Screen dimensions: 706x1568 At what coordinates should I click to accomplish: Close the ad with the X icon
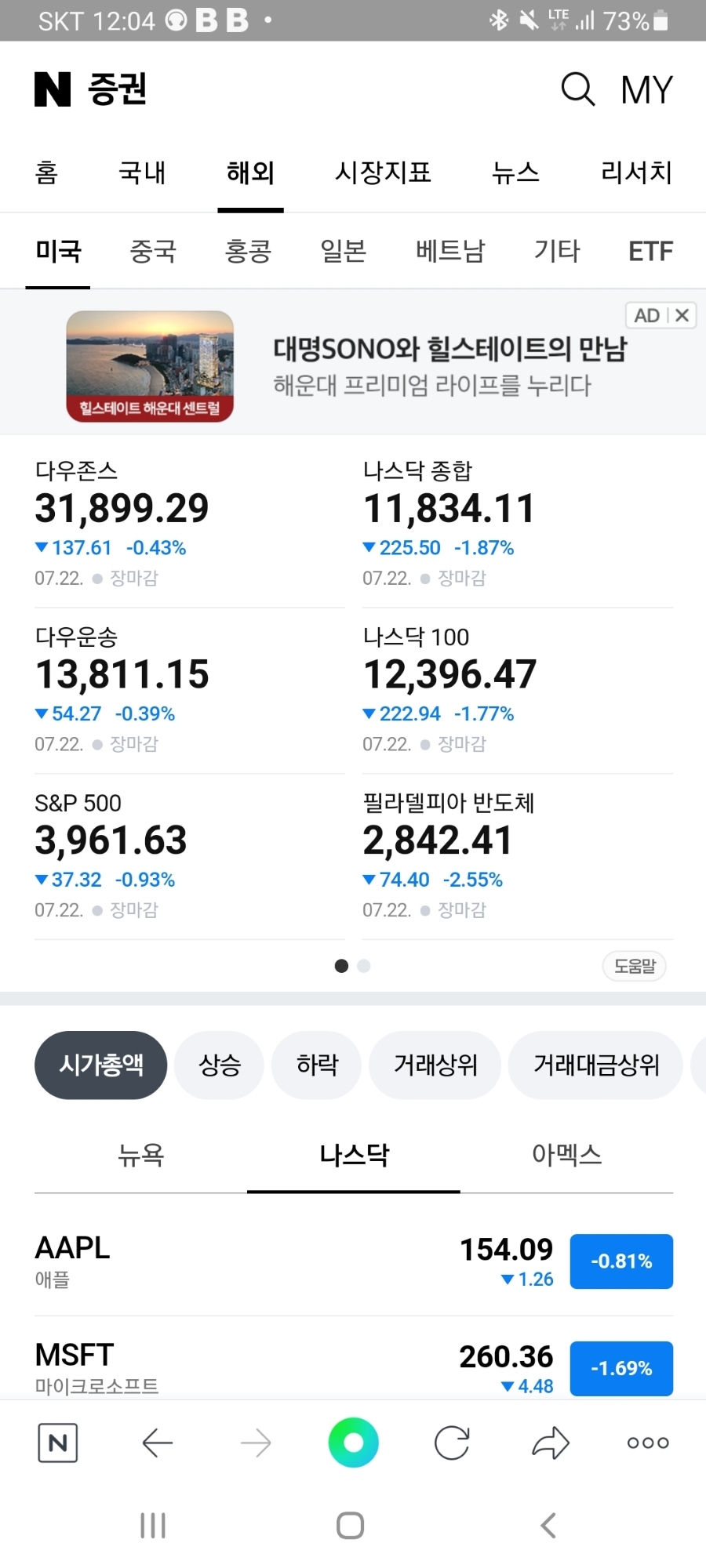point(682,315)
